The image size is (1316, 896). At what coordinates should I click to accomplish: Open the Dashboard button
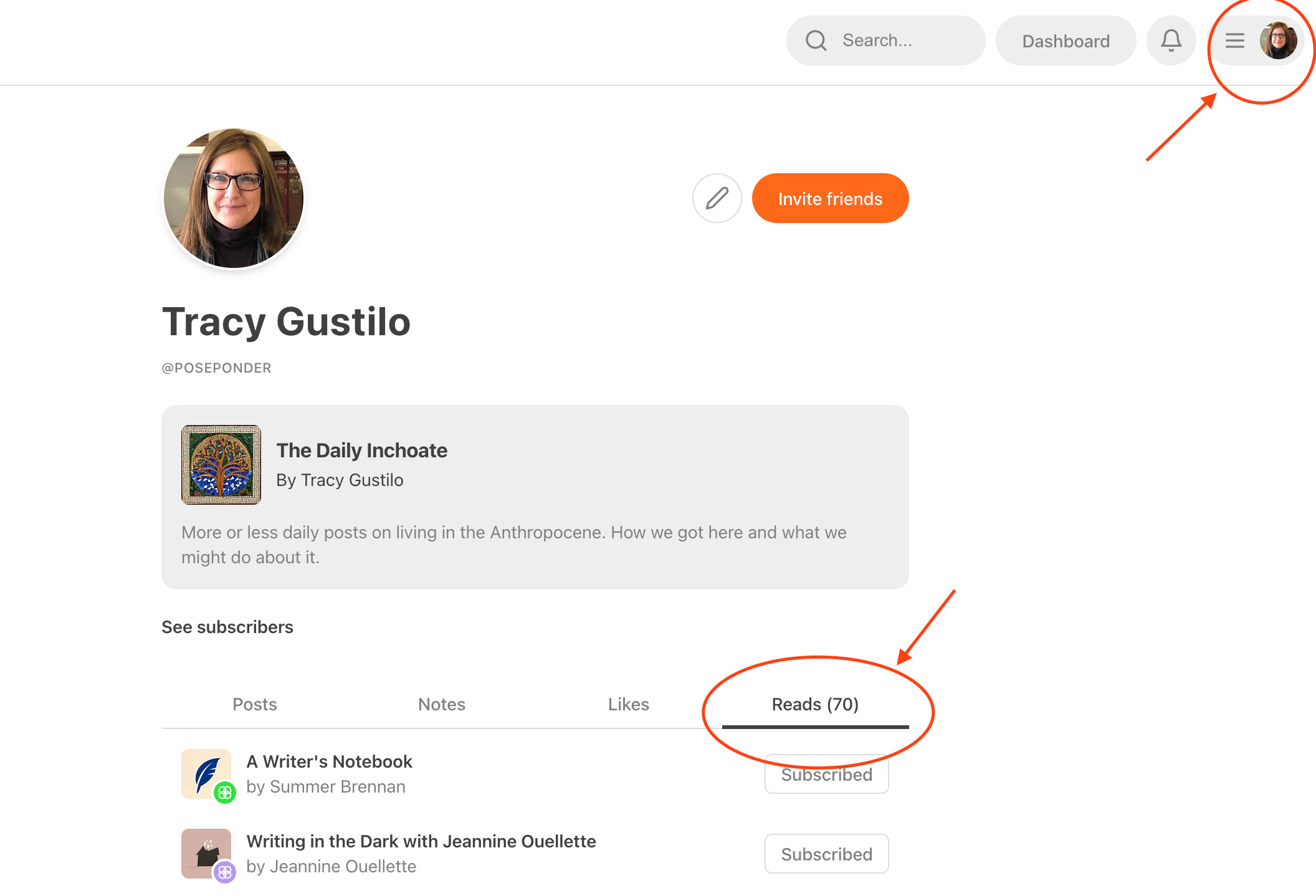pos(1066,41)
